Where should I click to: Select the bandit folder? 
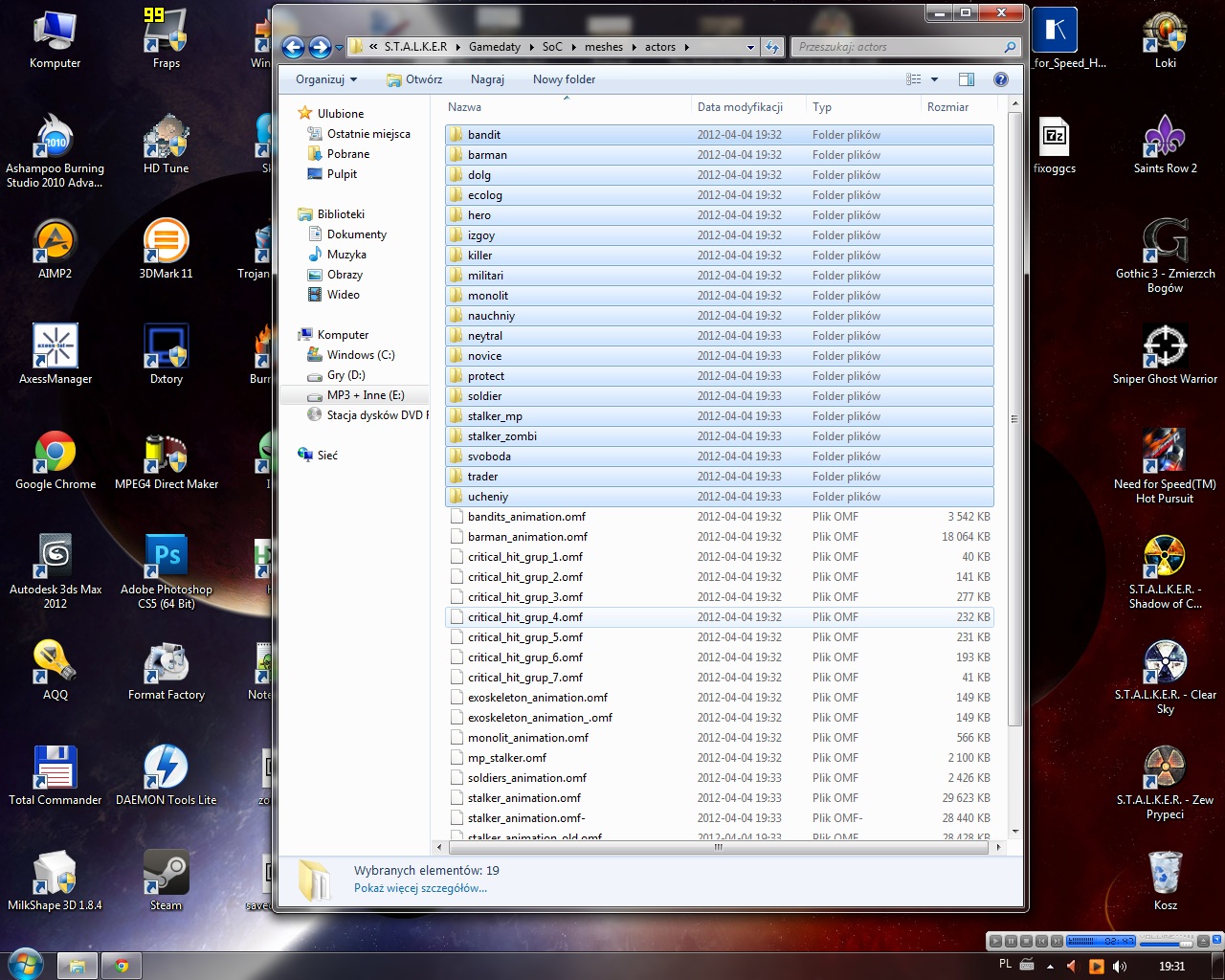(720, 135)
